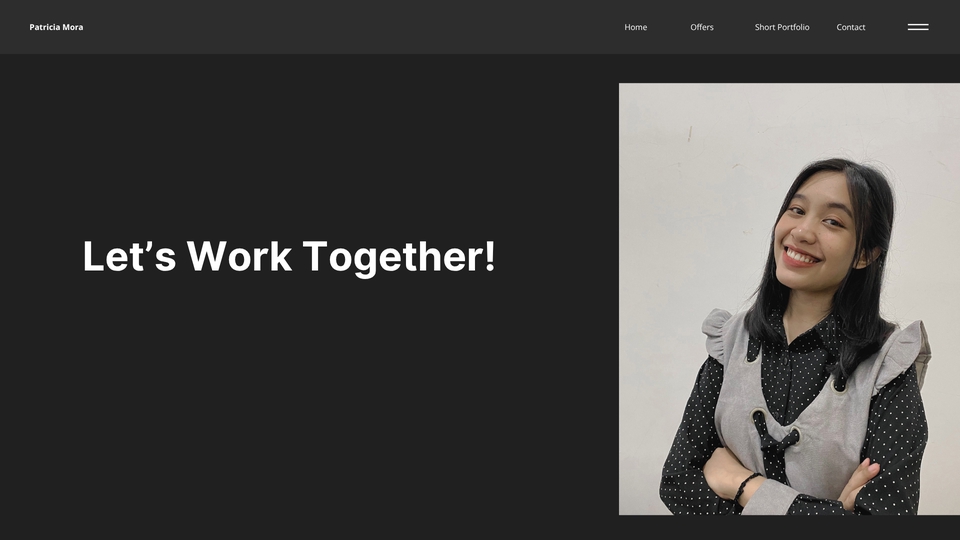The height and width of the screenshot is (540, 960).
Task: Click the word "Let's" in the heading
Action: (129, 256)
